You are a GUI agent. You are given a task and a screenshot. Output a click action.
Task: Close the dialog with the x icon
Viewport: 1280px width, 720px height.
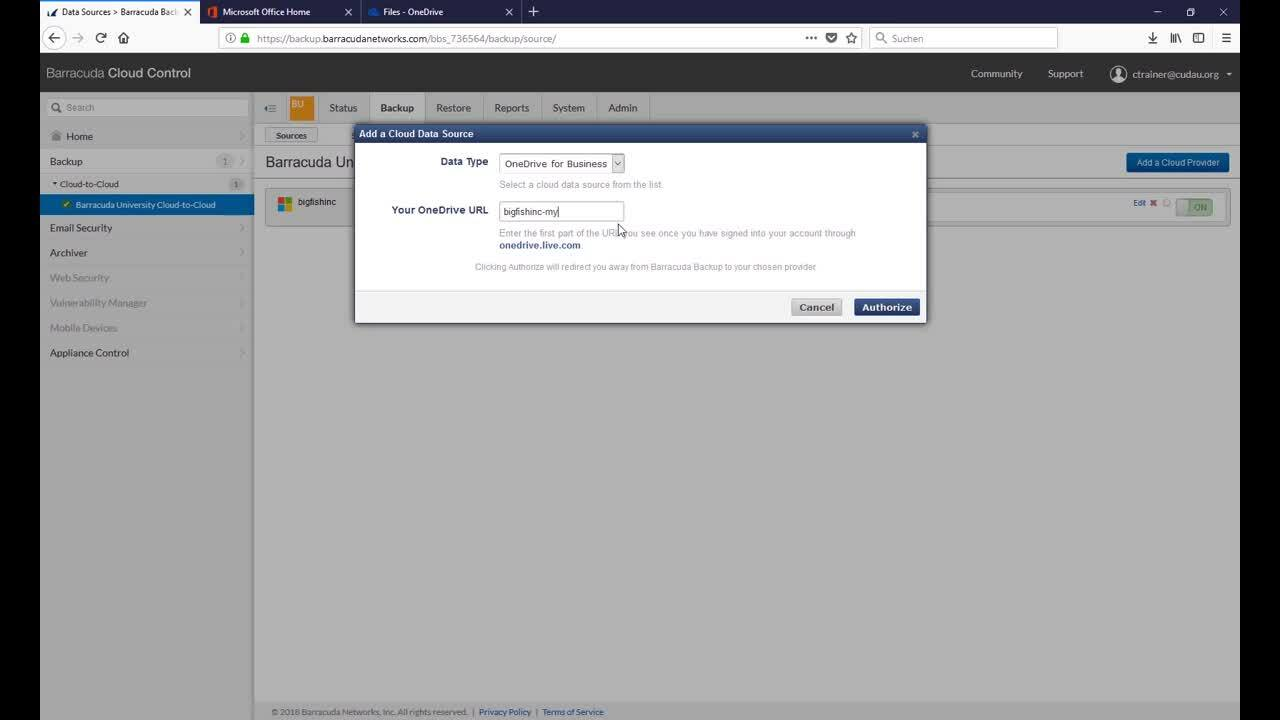[x=915, y=134]
